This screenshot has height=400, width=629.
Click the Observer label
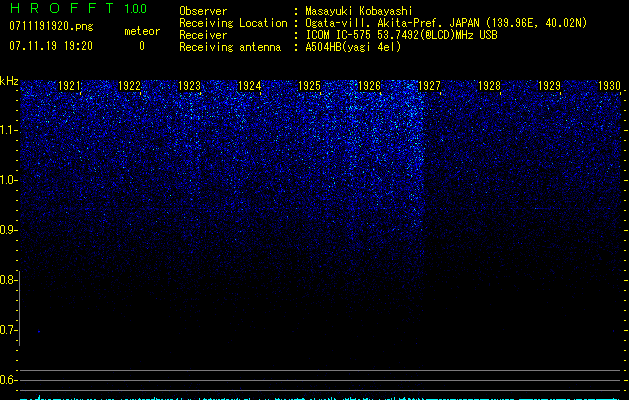point(203,11)
